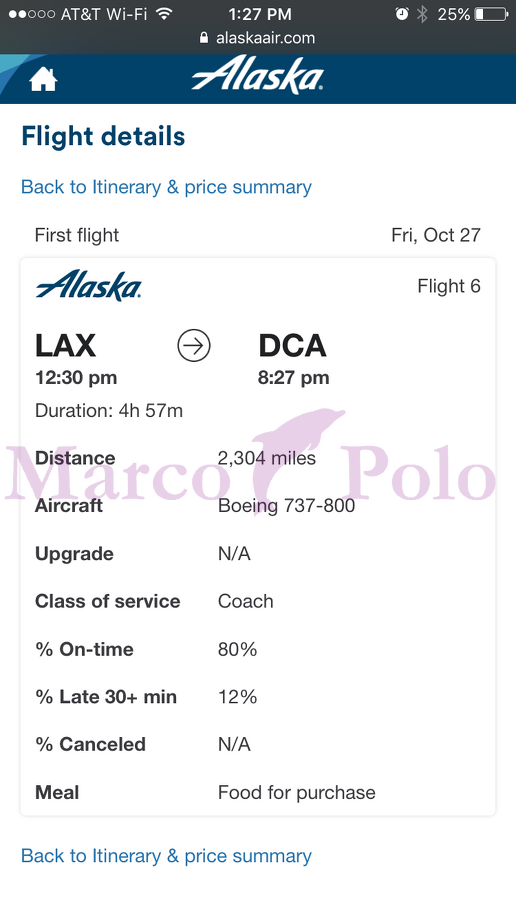Screen dimensions: 516x918
Task: Click the Alaska logo in the header
Action: (257, 75)
